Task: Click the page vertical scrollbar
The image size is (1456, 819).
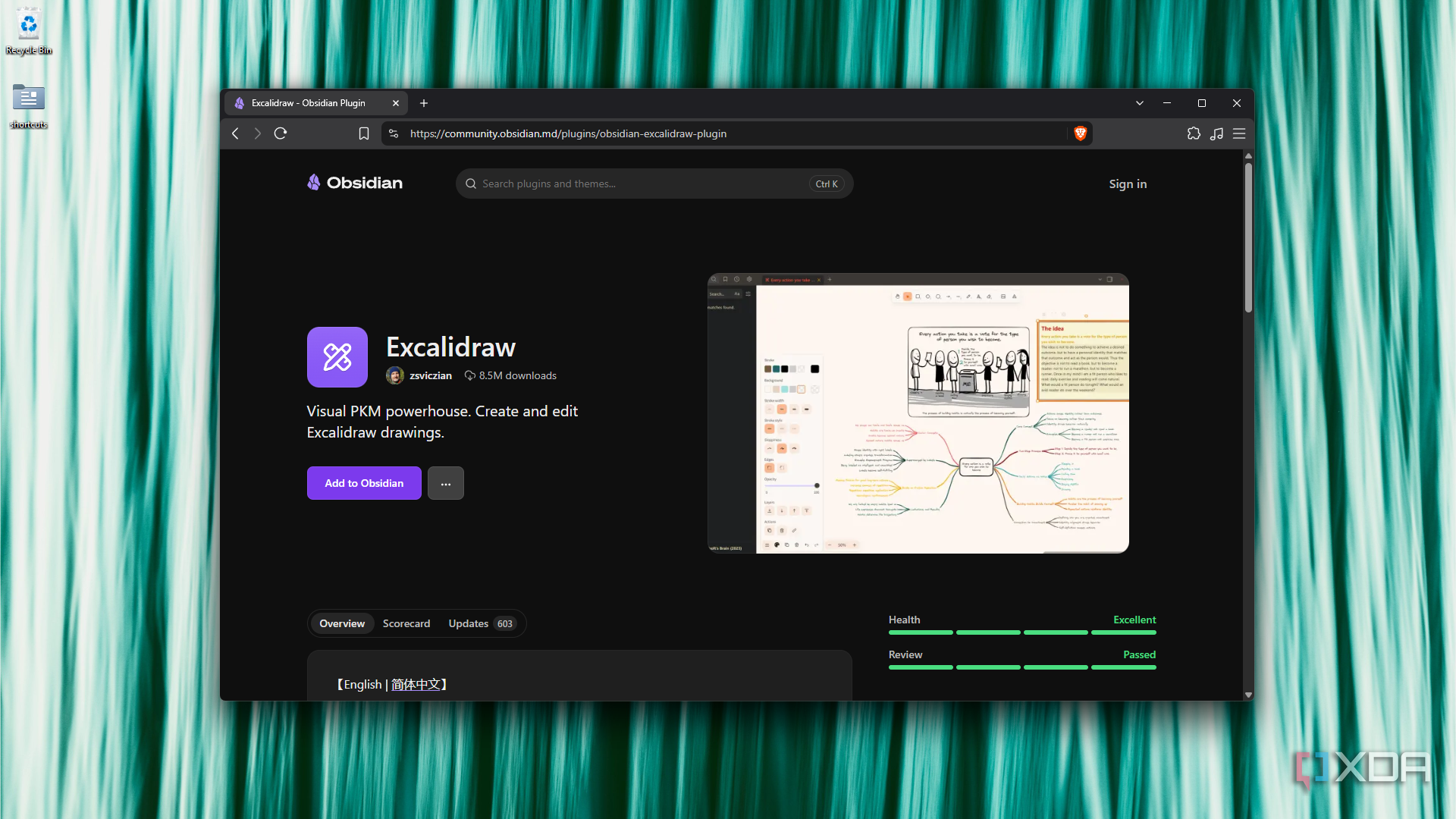Action: click(1248, 237)
